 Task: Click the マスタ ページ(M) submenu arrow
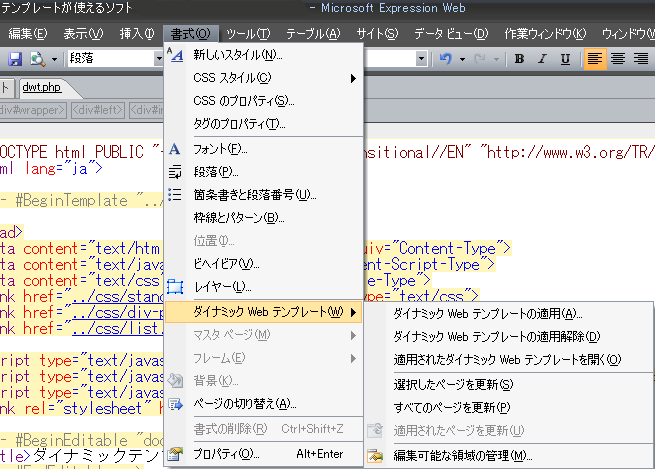[x=353, y=335]
